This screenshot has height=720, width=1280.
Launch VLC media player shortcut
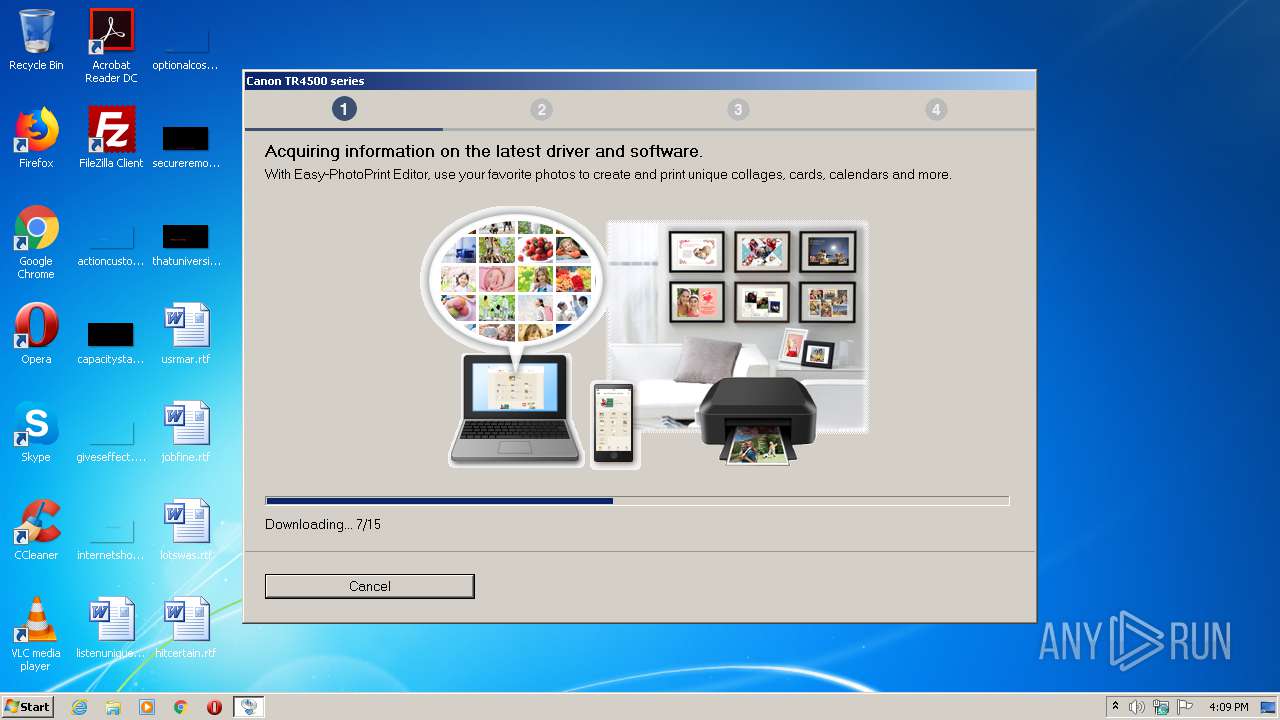coord(36,634)
